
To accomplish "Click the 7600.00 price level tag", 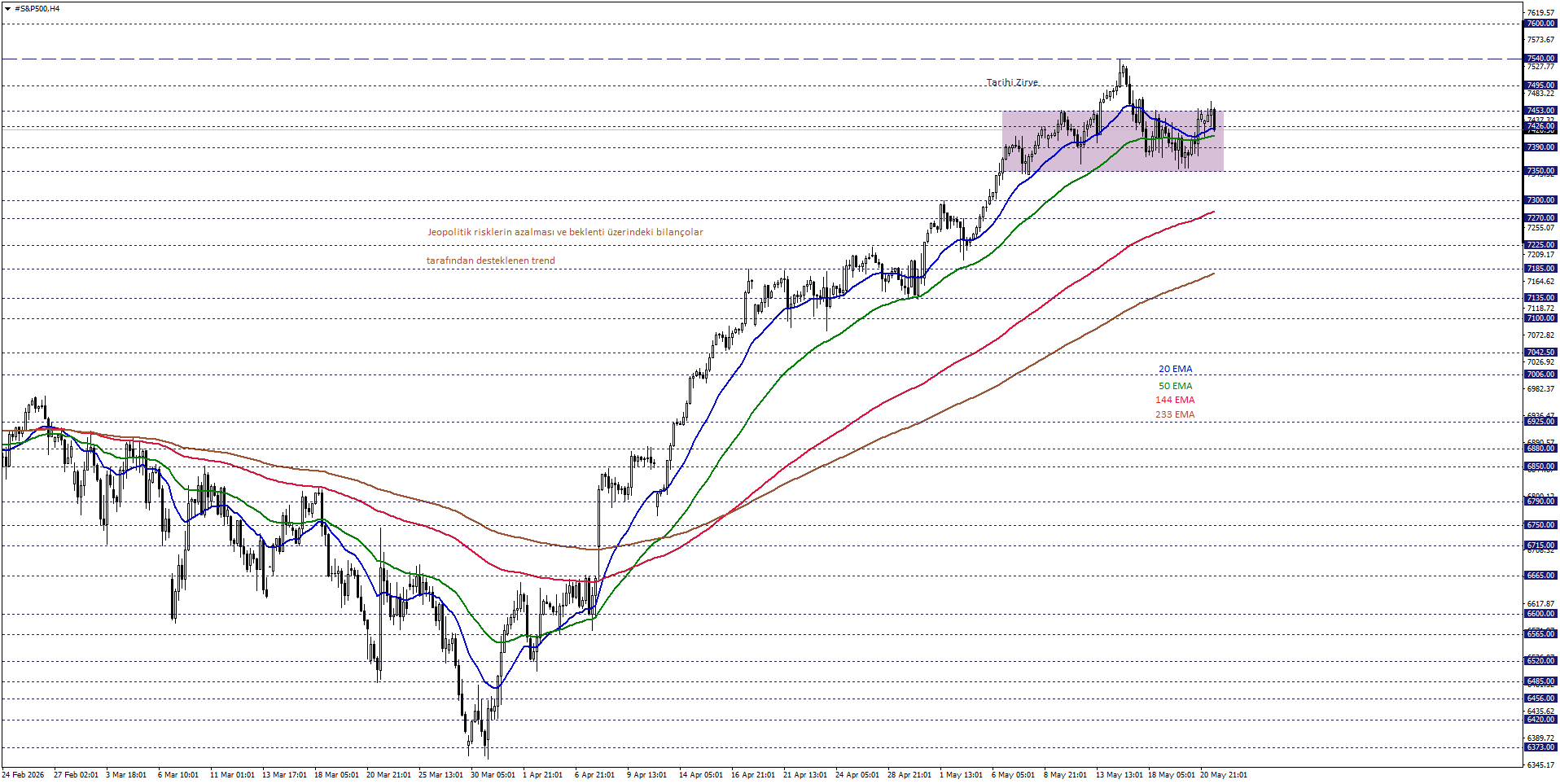I will [x=1540, y=24].
